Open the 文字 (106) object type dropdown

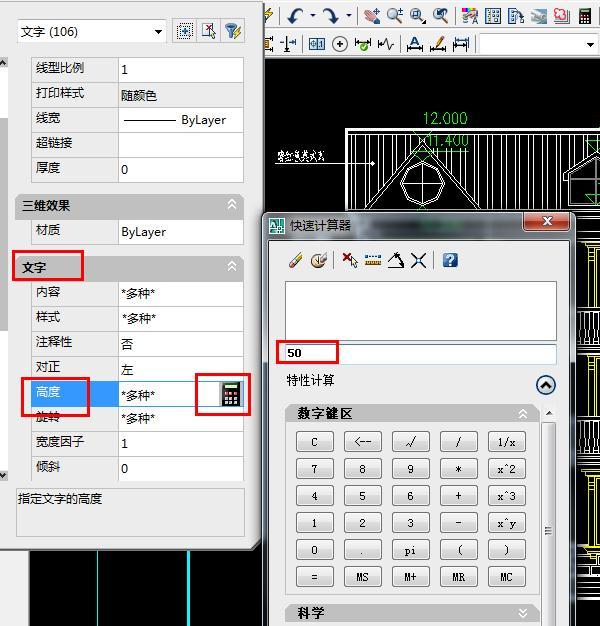click(158, 32)
